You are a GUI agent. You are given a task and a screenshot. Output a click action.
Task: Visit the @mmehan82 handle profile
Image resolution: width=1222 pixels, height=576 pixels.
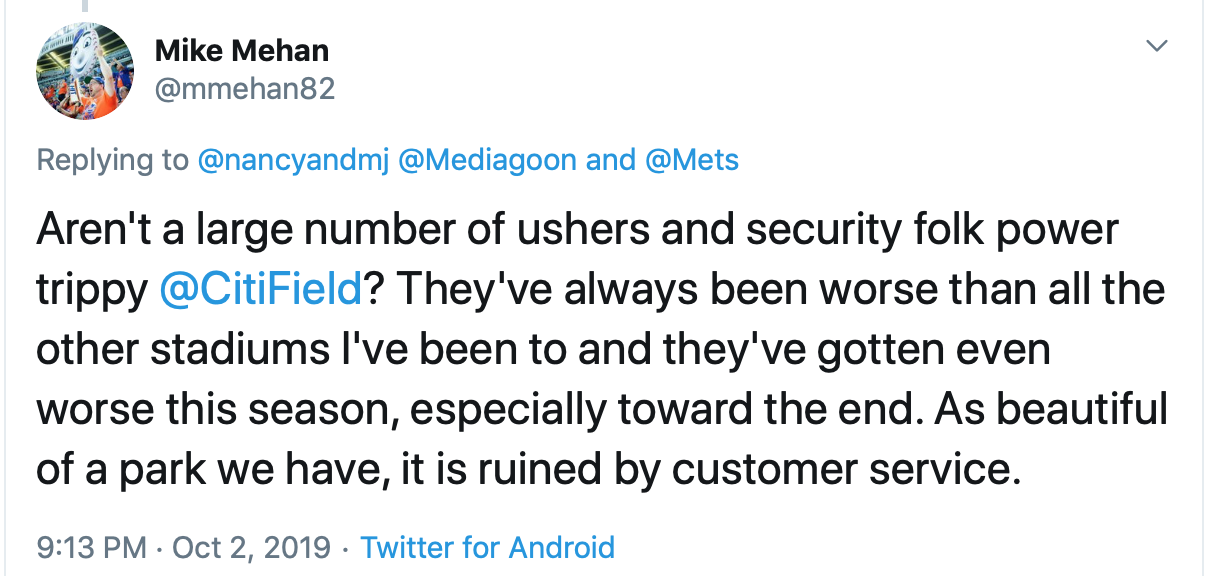tap(245, 89)
